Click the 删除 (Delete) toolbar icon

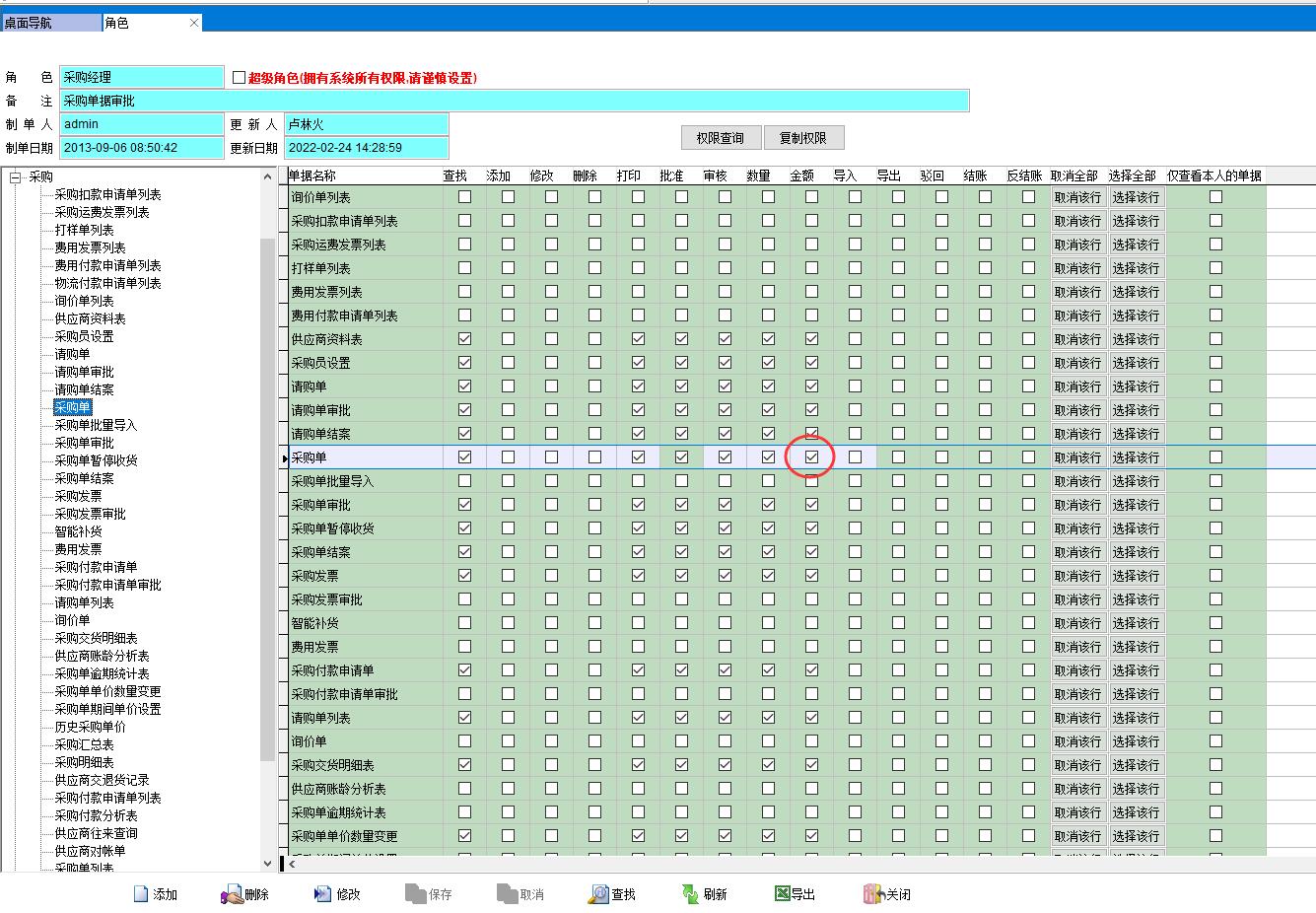tap(232, 894)
